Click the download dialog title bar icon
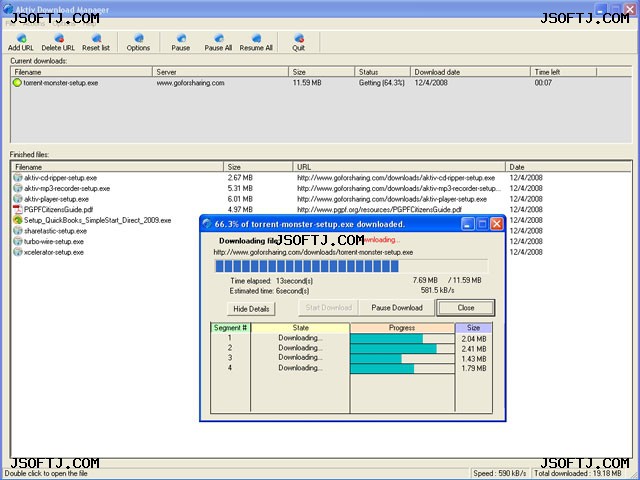The width and height of the screenshot is (640, 480). point(207,224)
